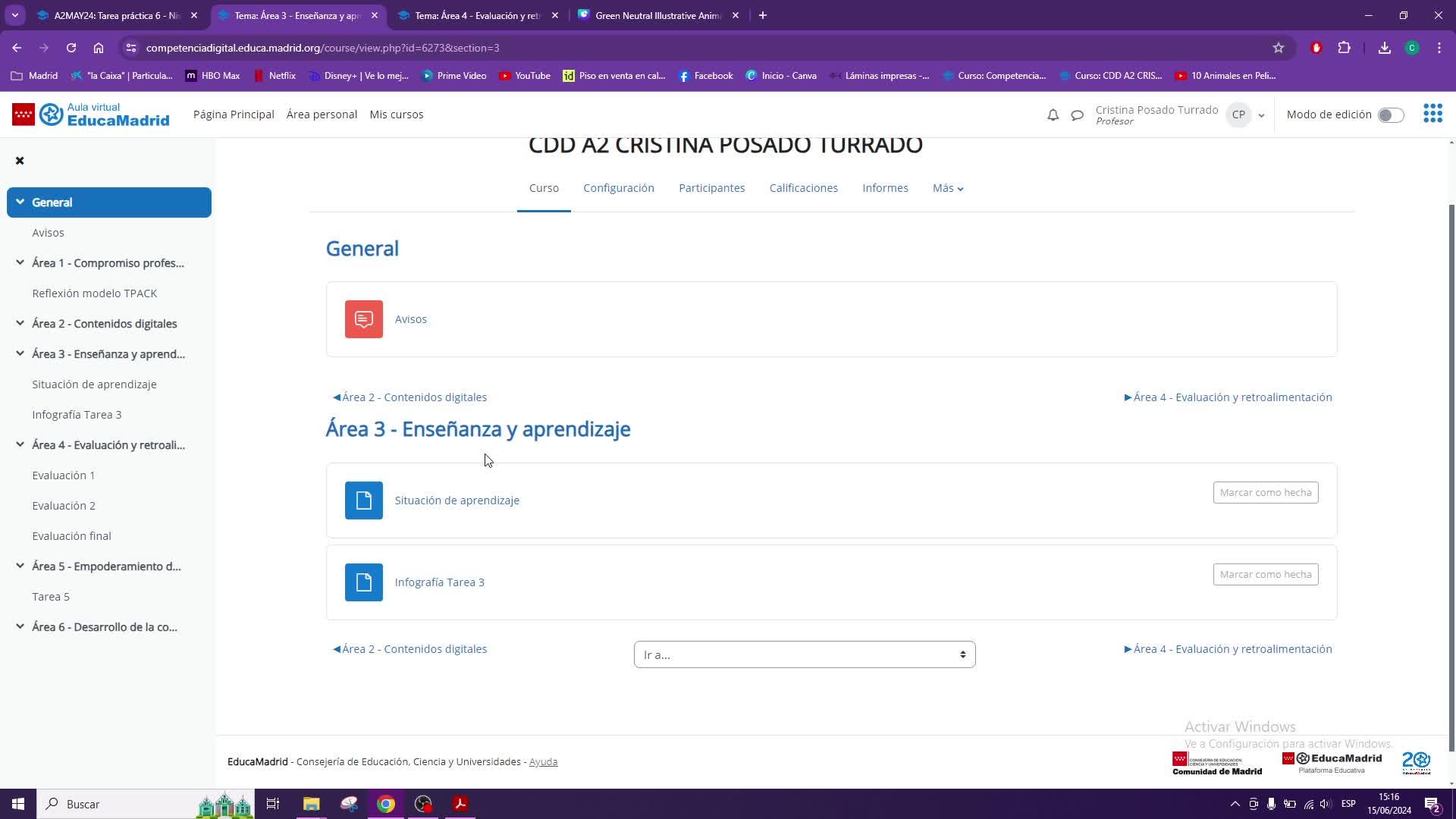Open the 'Ir a...' jump dropdown
Viewport: 1456px width, 819px height.
[x=804, y=654]
